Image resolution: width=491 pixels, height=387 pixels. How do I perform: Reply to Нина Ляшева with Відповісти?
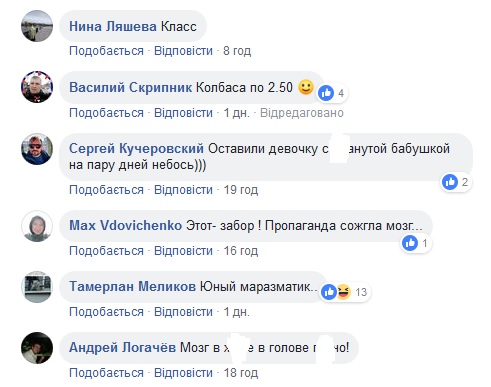[x=183, y=51]
